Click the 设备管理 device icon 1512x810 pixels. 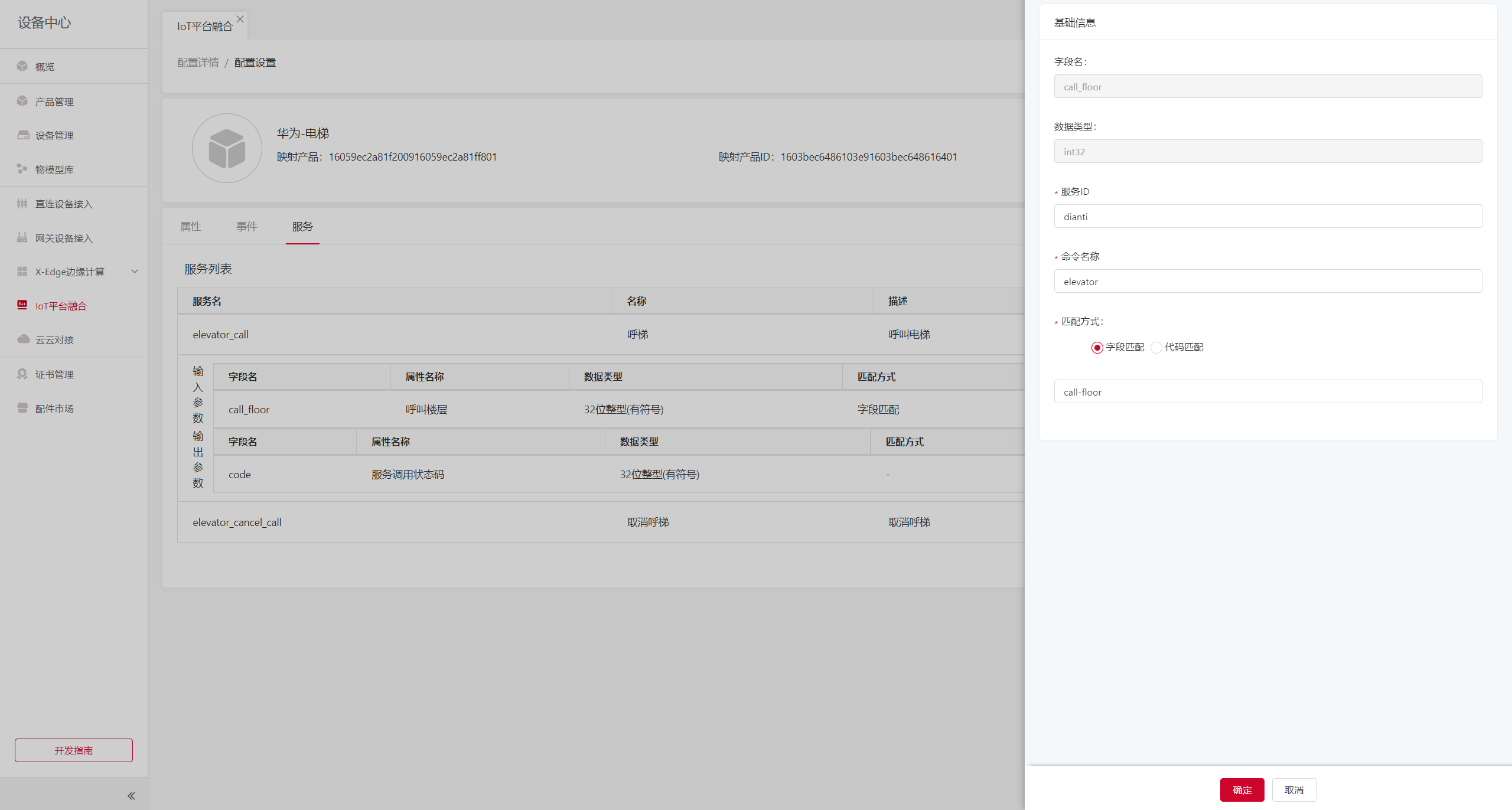[x=22, y=135]
